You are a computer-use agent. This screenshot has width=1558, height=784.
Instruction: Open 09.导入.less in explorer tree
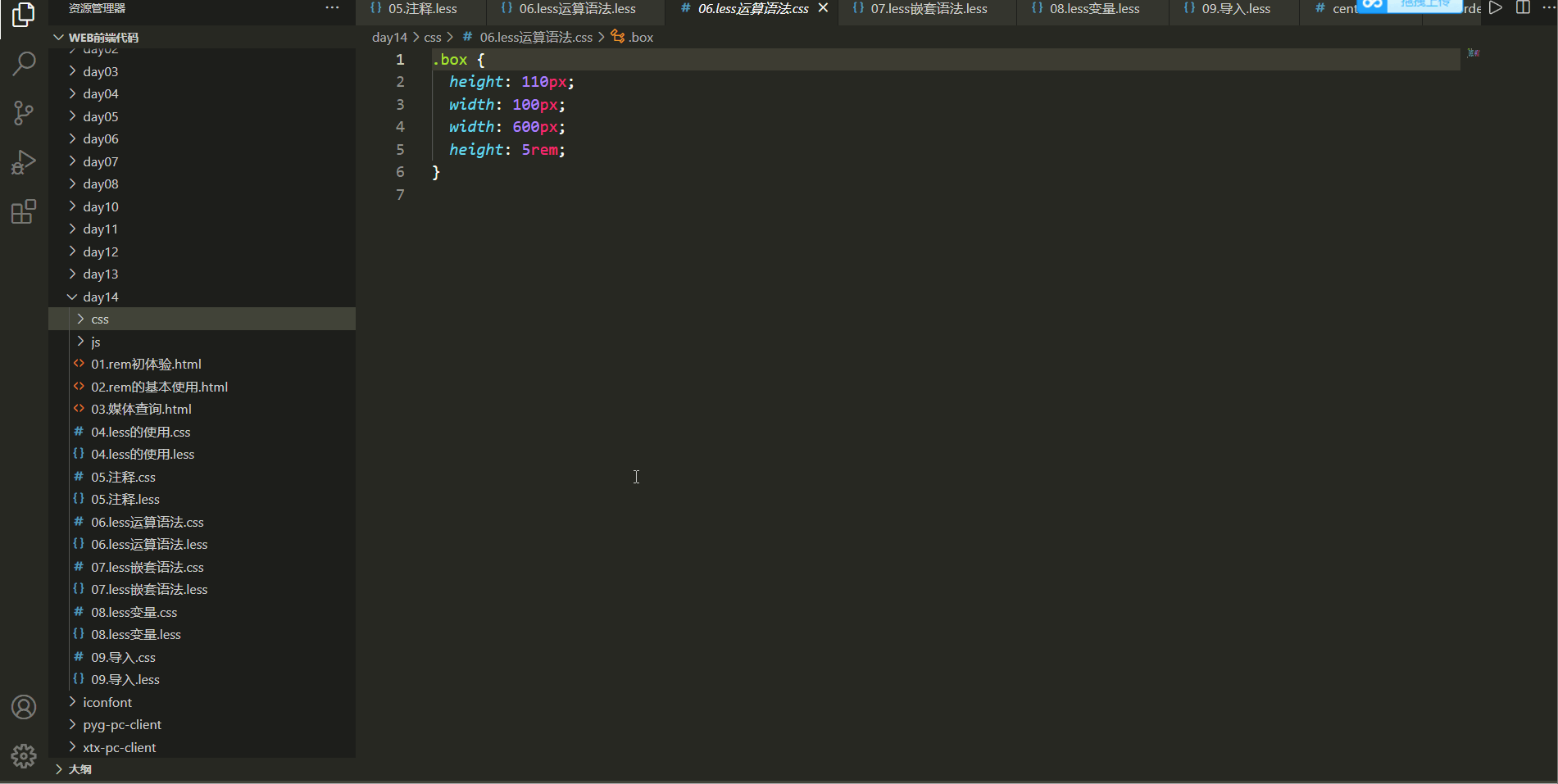(x=202, y=679)
